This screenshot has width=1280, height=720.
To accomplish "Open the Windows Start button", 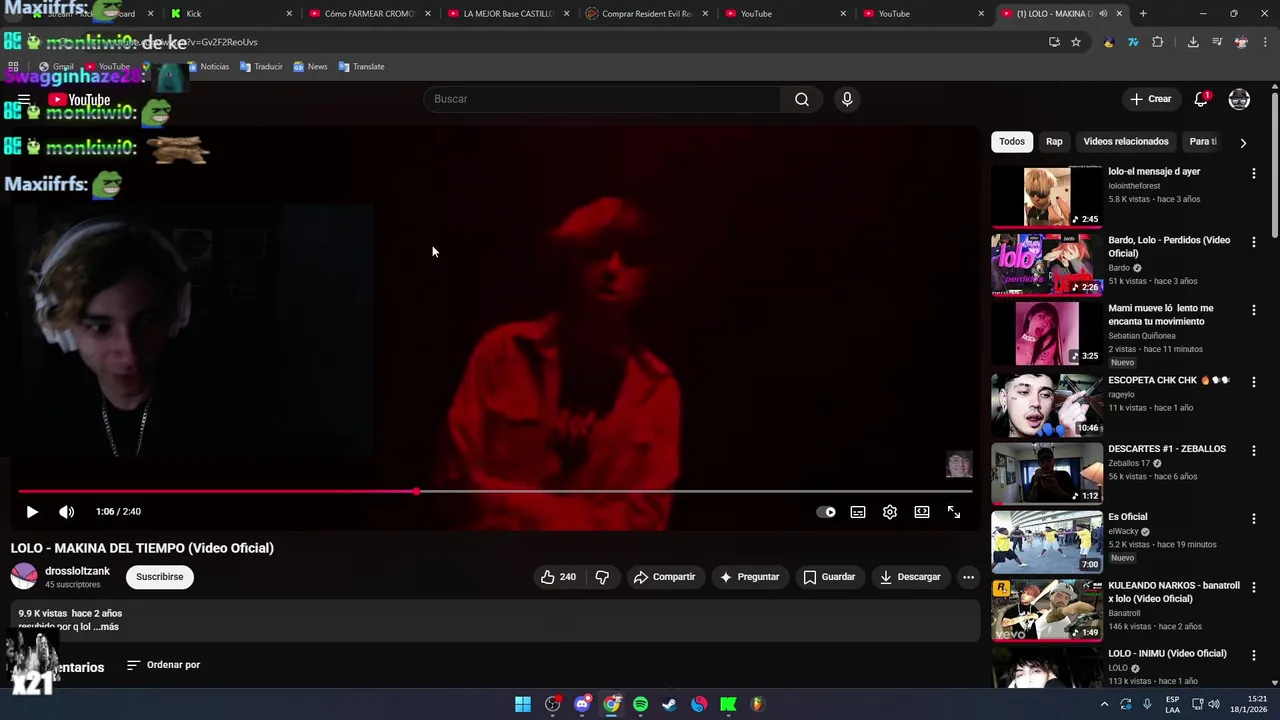I will (x=523, y=704).
